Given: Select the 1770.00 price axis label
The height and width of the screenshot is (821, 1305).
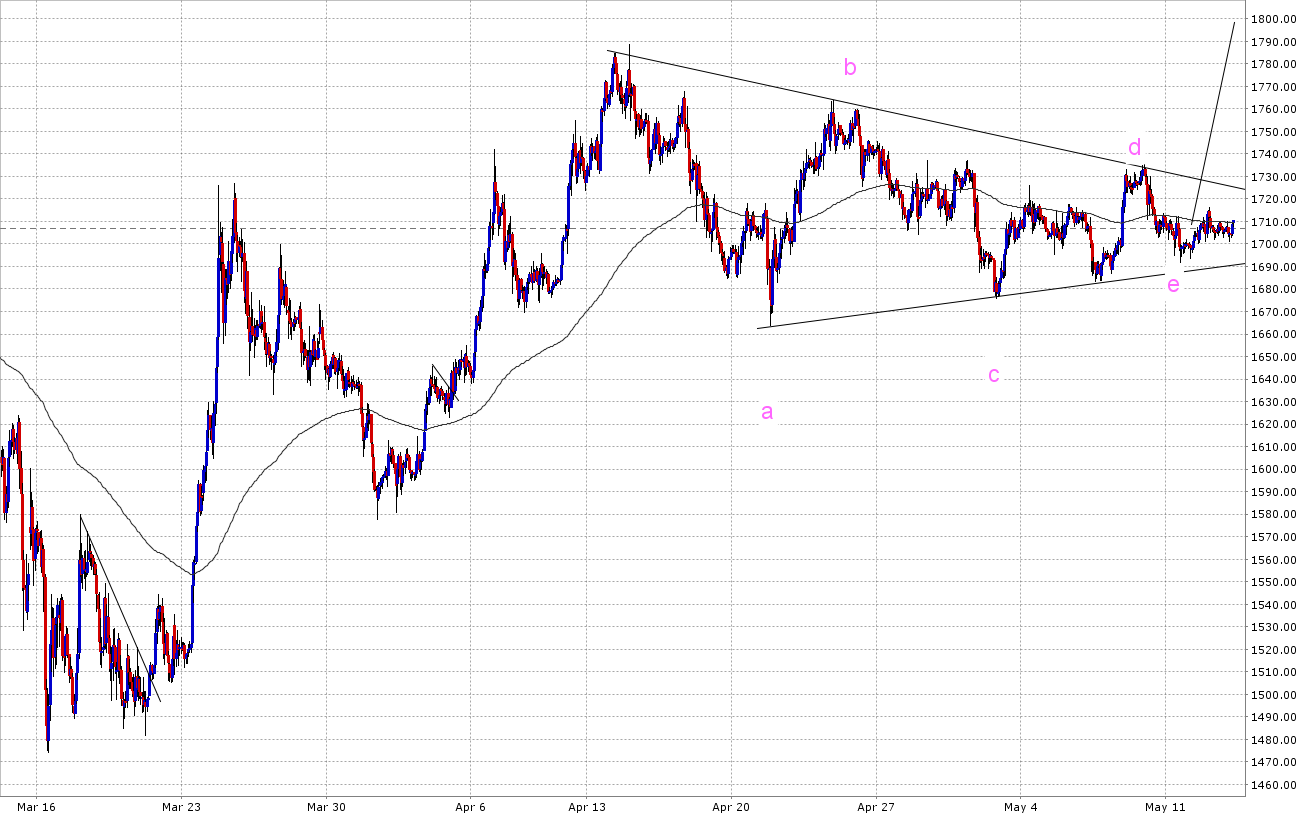Looking at the screenshot, I should point(1276,87).
